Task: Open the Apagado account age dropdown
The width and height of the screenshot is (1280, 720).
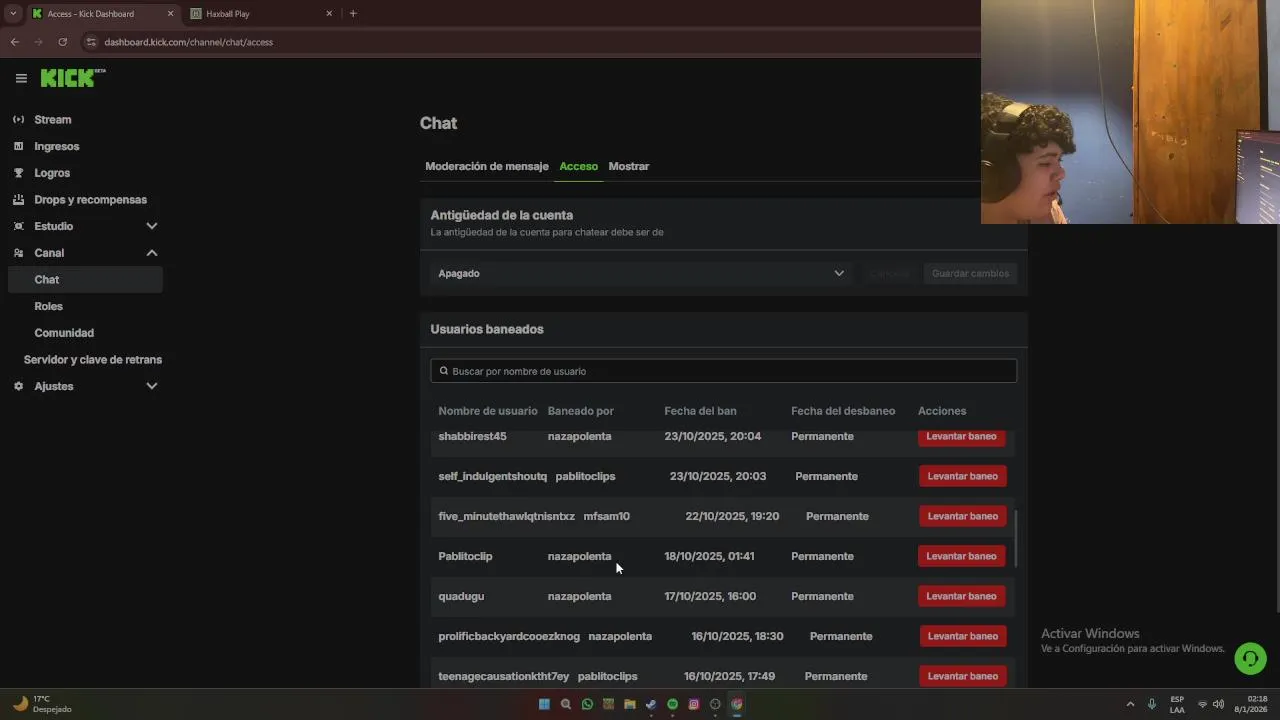Action: click(x=641, y=273)
